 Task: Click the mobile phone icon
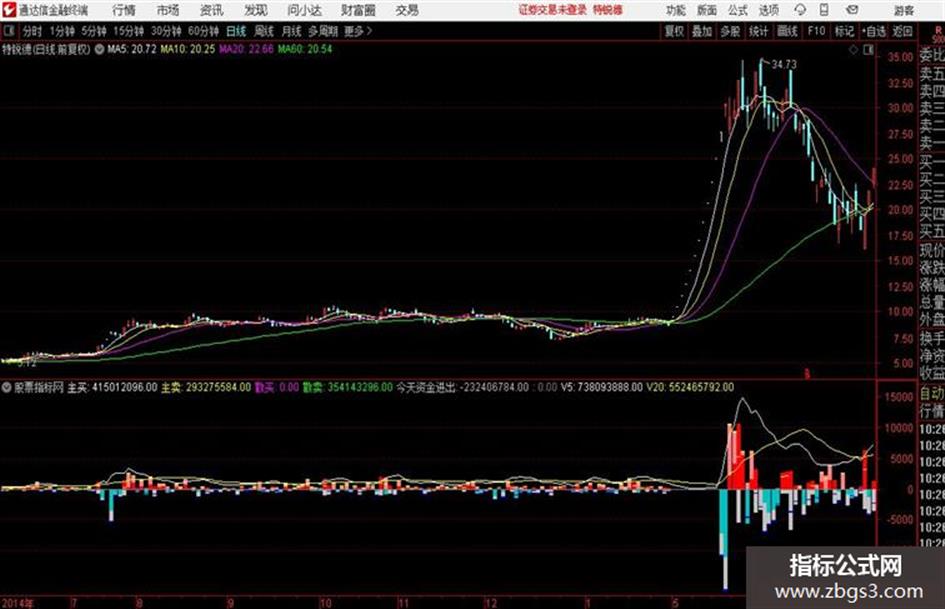click(x=824, y=10)
